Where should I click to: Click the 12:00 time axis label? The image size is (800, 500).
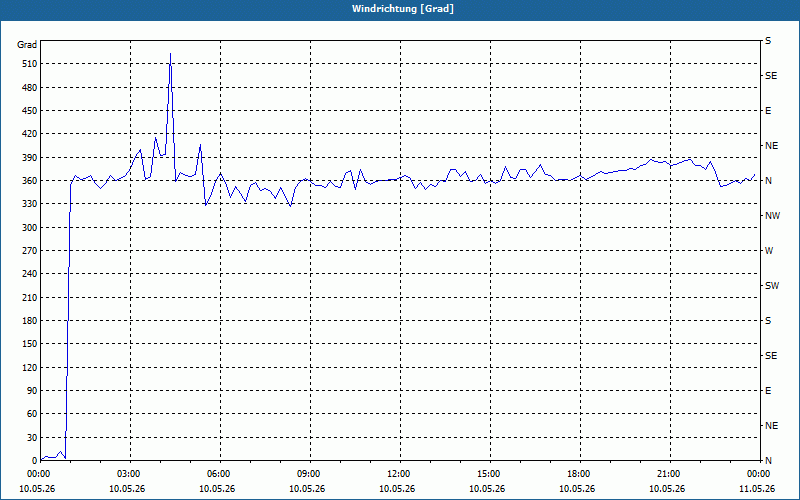click(x=400, y=474)
